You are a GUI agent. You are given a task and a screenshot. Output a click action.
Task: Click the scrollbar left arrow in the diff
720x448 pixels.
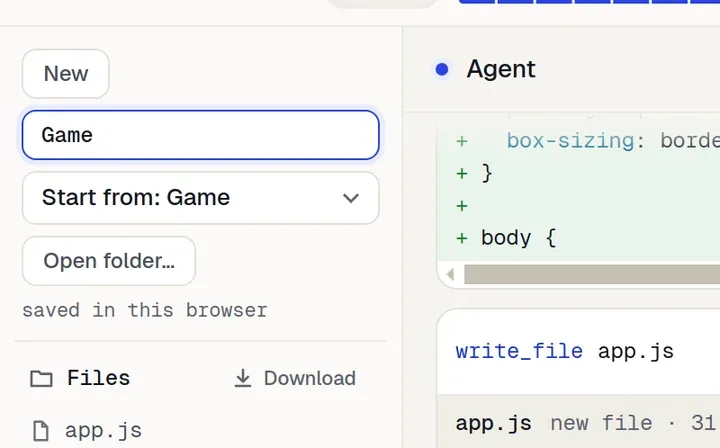[450, 274]
